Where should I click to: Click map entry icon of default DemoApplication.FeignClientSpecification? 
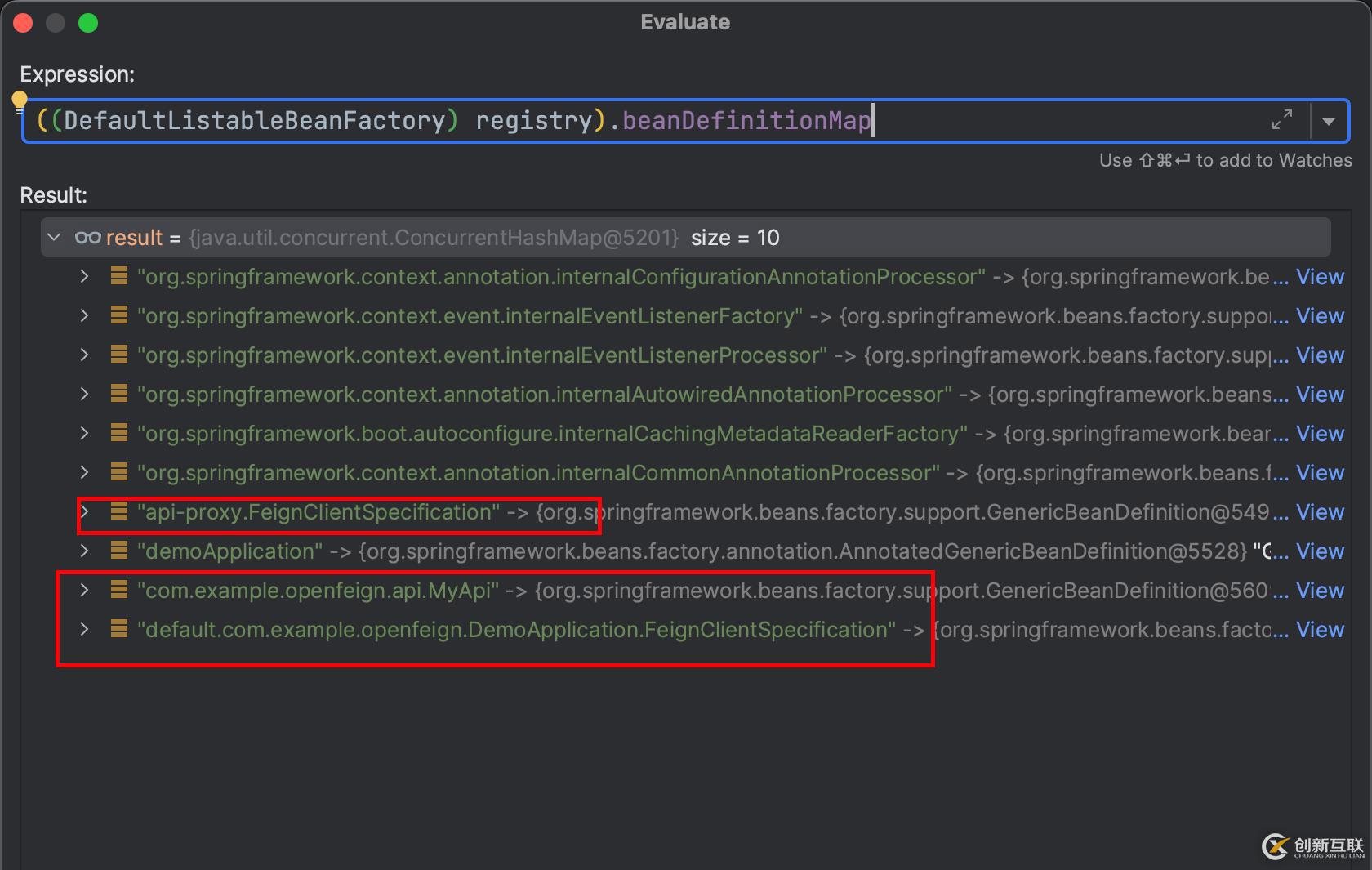click(x=119, y=629)
